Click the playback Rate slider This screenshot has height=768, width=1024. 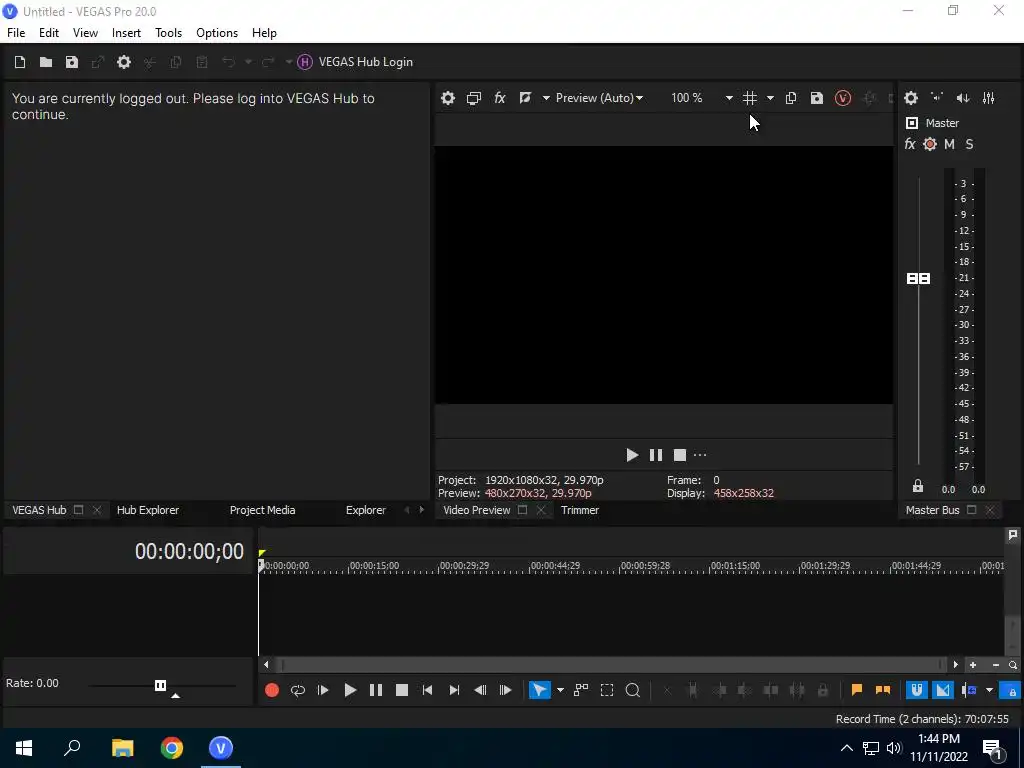161,686
